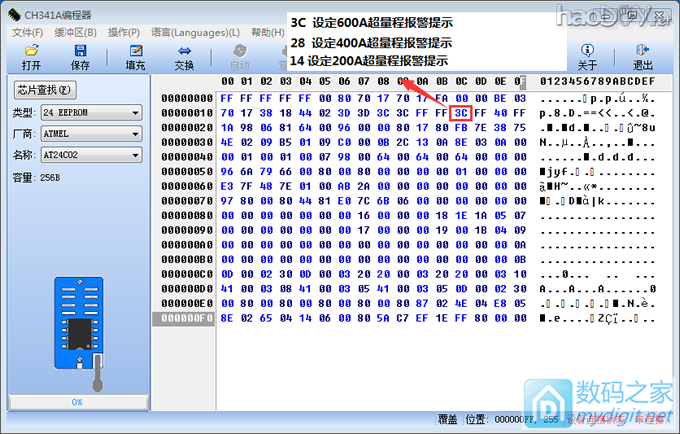The height and width of the screenshot is (434, 680).
Task: Click the first FF byte in row 00000000
Action: point(228,99)
